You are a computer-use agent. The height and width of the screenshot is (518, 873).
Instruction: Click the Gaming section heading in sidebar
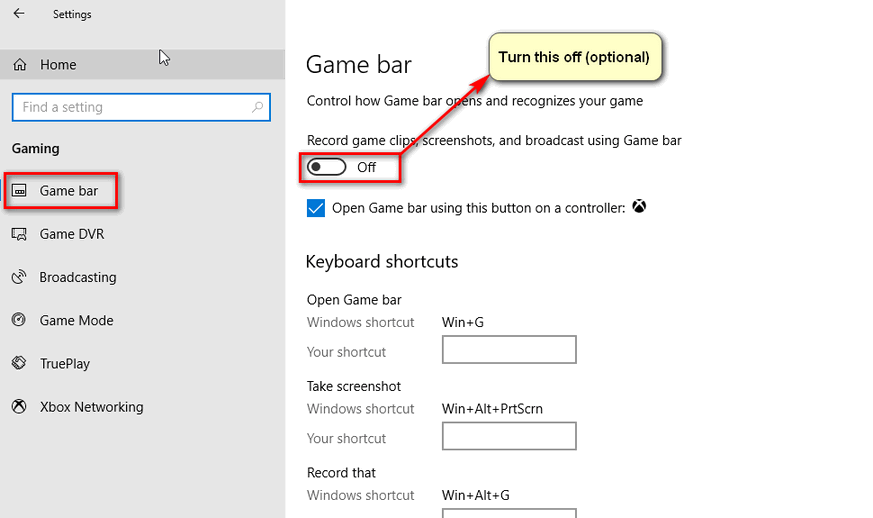[x=36, y=149]
